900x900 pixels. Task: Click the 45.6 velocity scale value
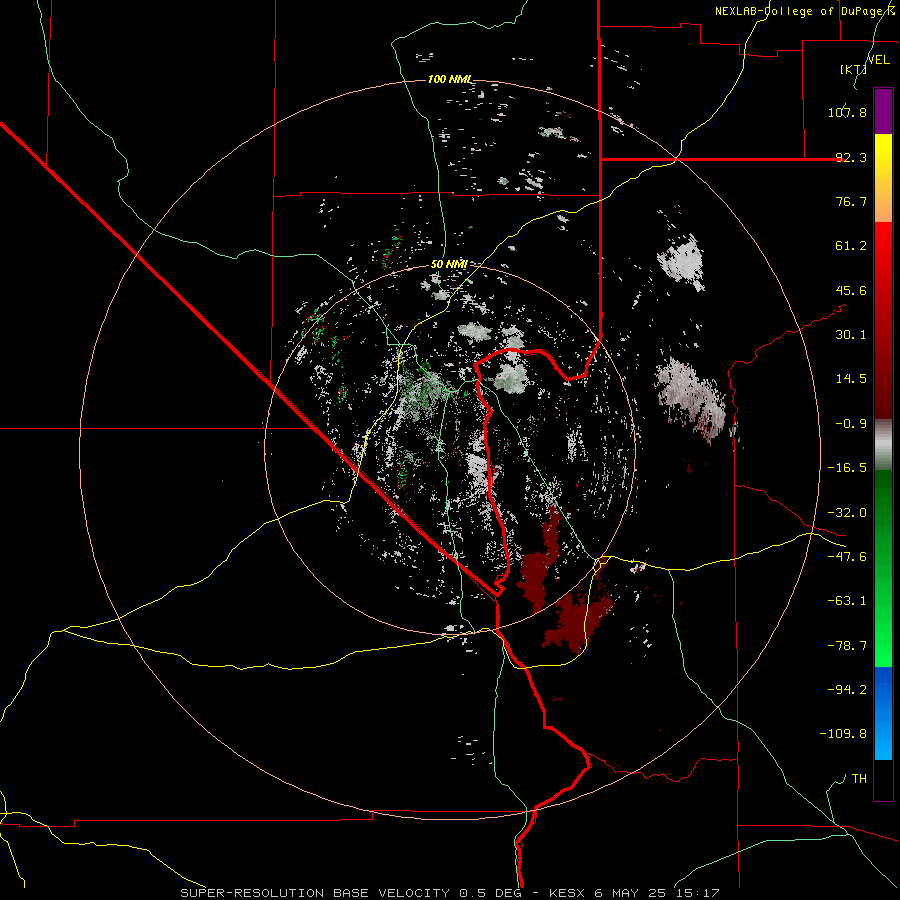coord(851,290)
